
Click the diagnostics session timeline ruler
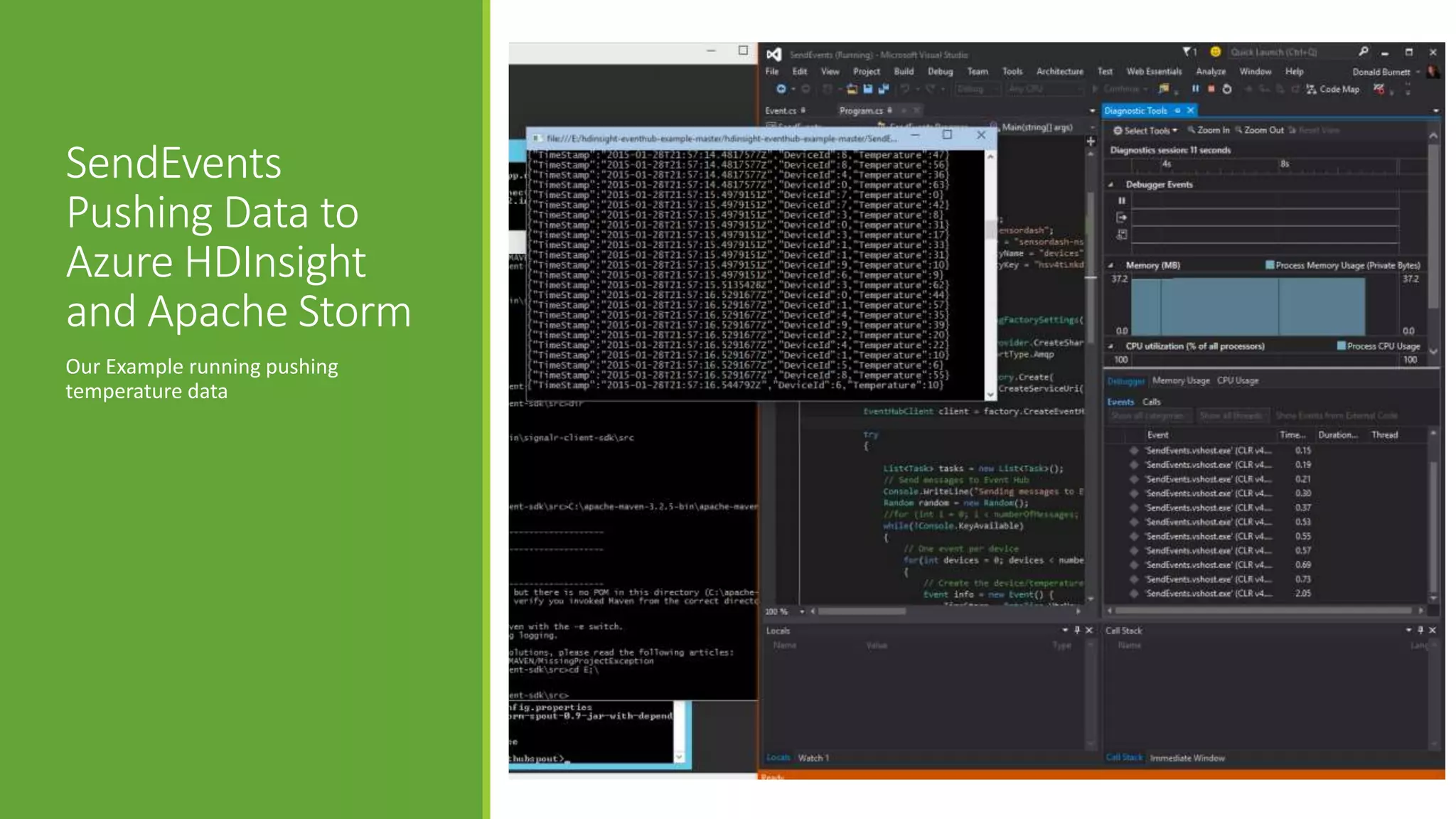tap(1264, 166)
